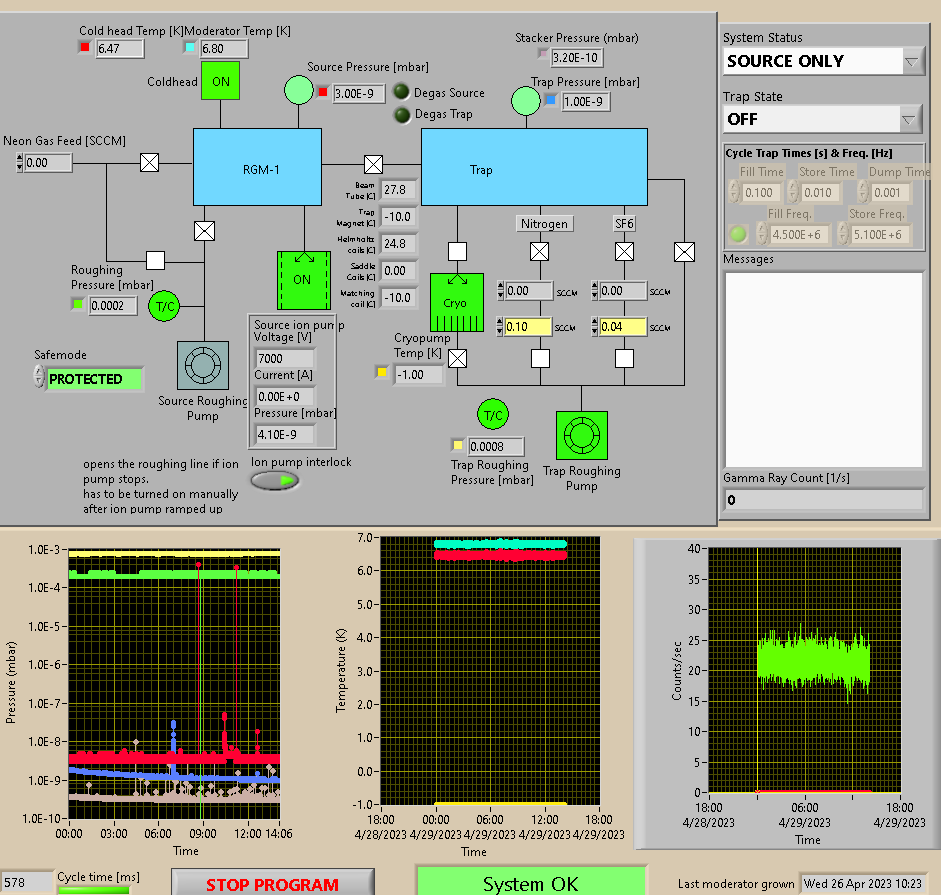Click the SF6 line valve icon
Screen dimensions: 941x895
pyautogui.click(x=624, y=251)
